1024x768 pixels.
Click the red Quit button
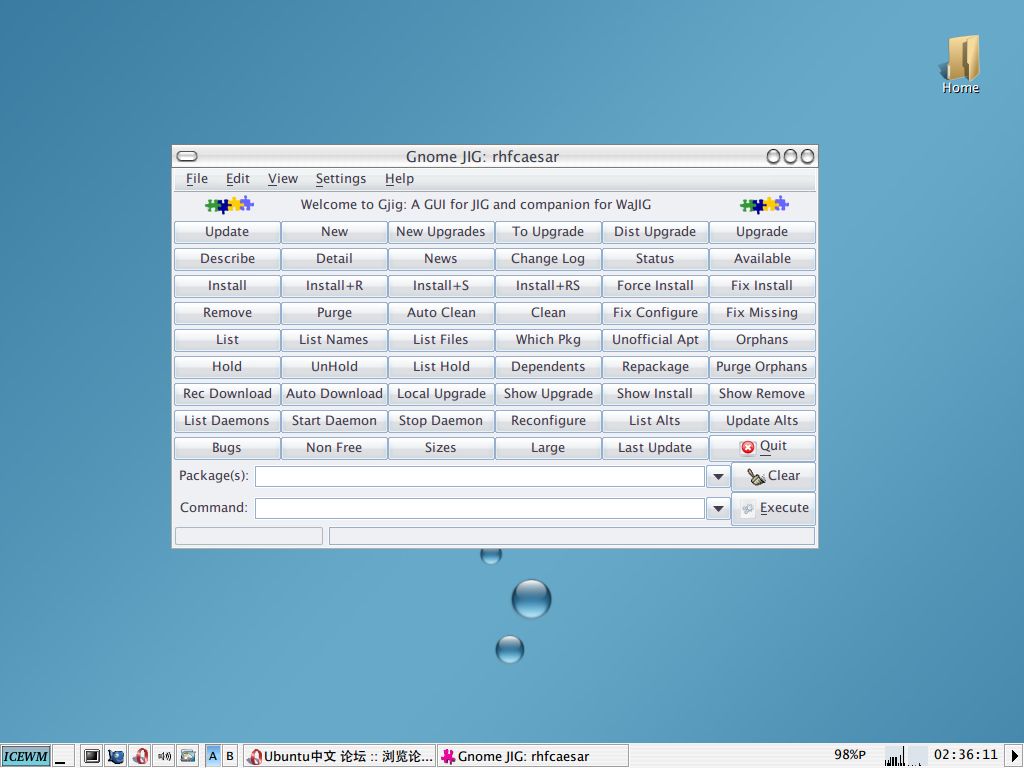[x=762, y=447]
